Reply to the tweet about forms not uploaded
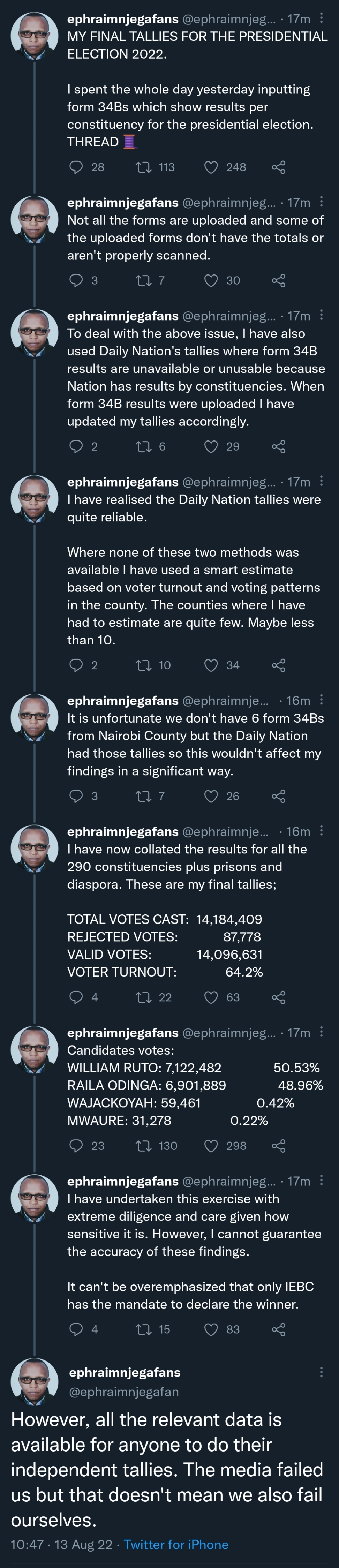 (76, 281)
